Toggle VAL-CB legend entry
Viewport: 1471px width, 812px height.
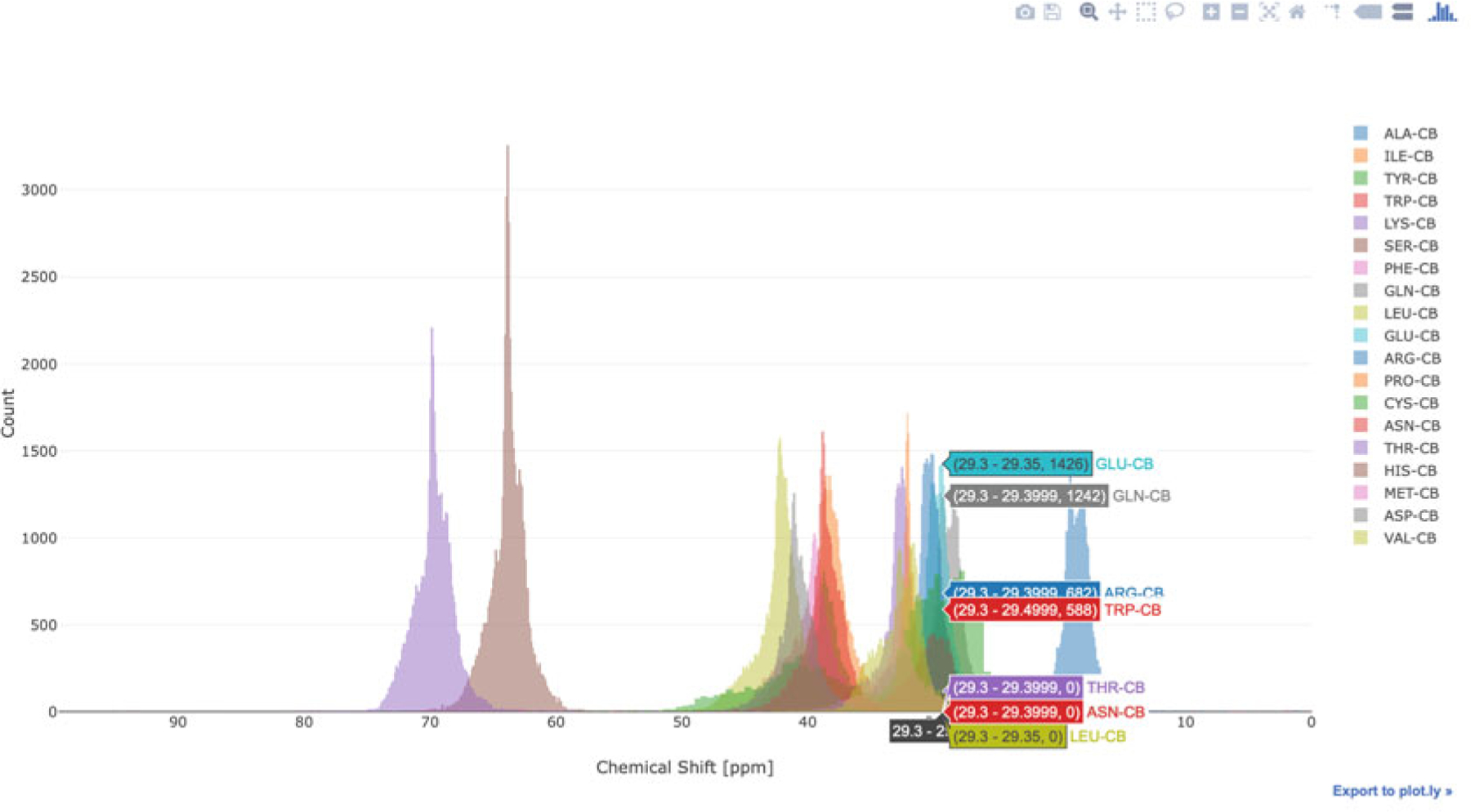click(1395, 538)
